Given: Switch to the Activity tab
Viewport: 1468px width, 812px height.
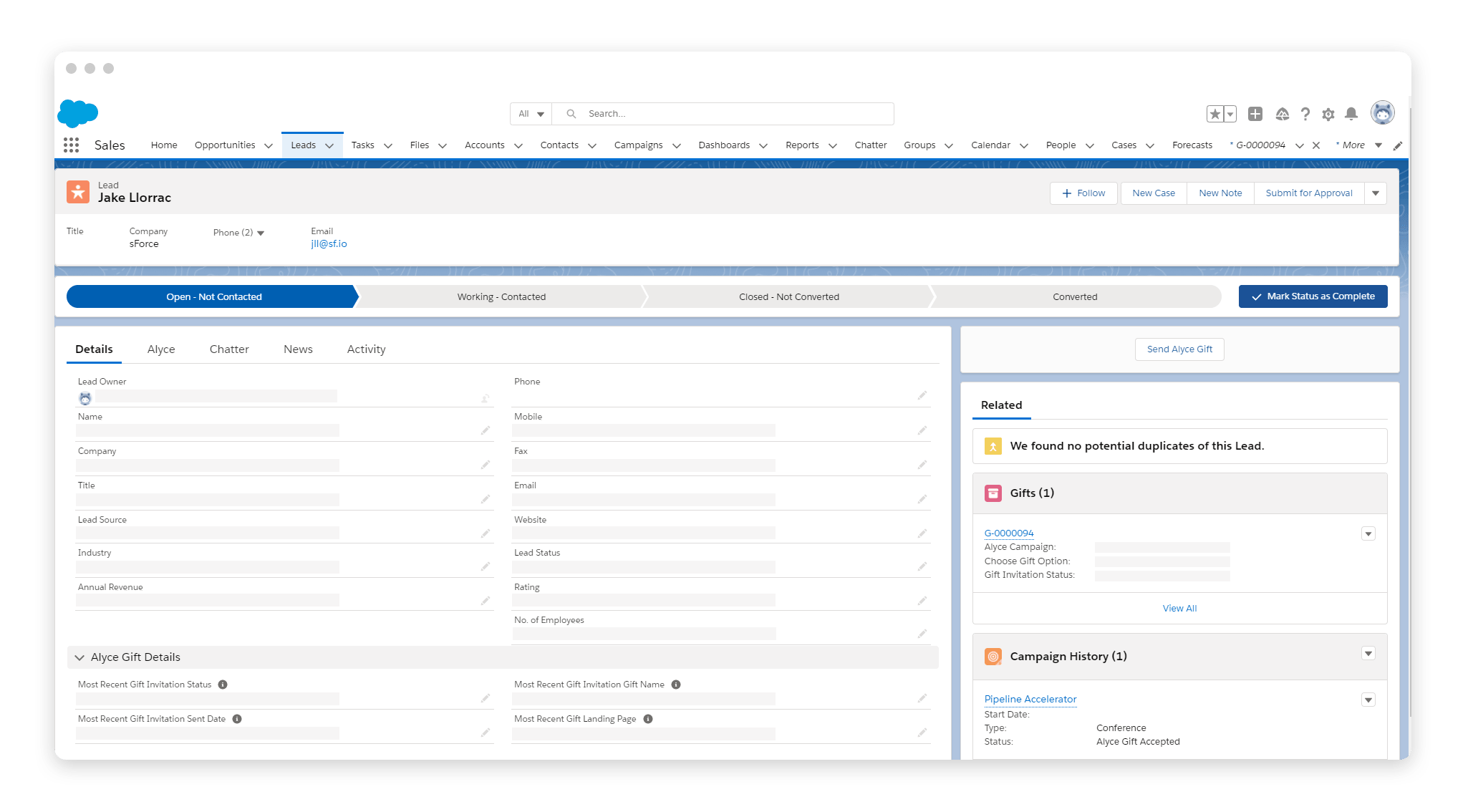Looking at the screenshot, I should click(367, 349).
